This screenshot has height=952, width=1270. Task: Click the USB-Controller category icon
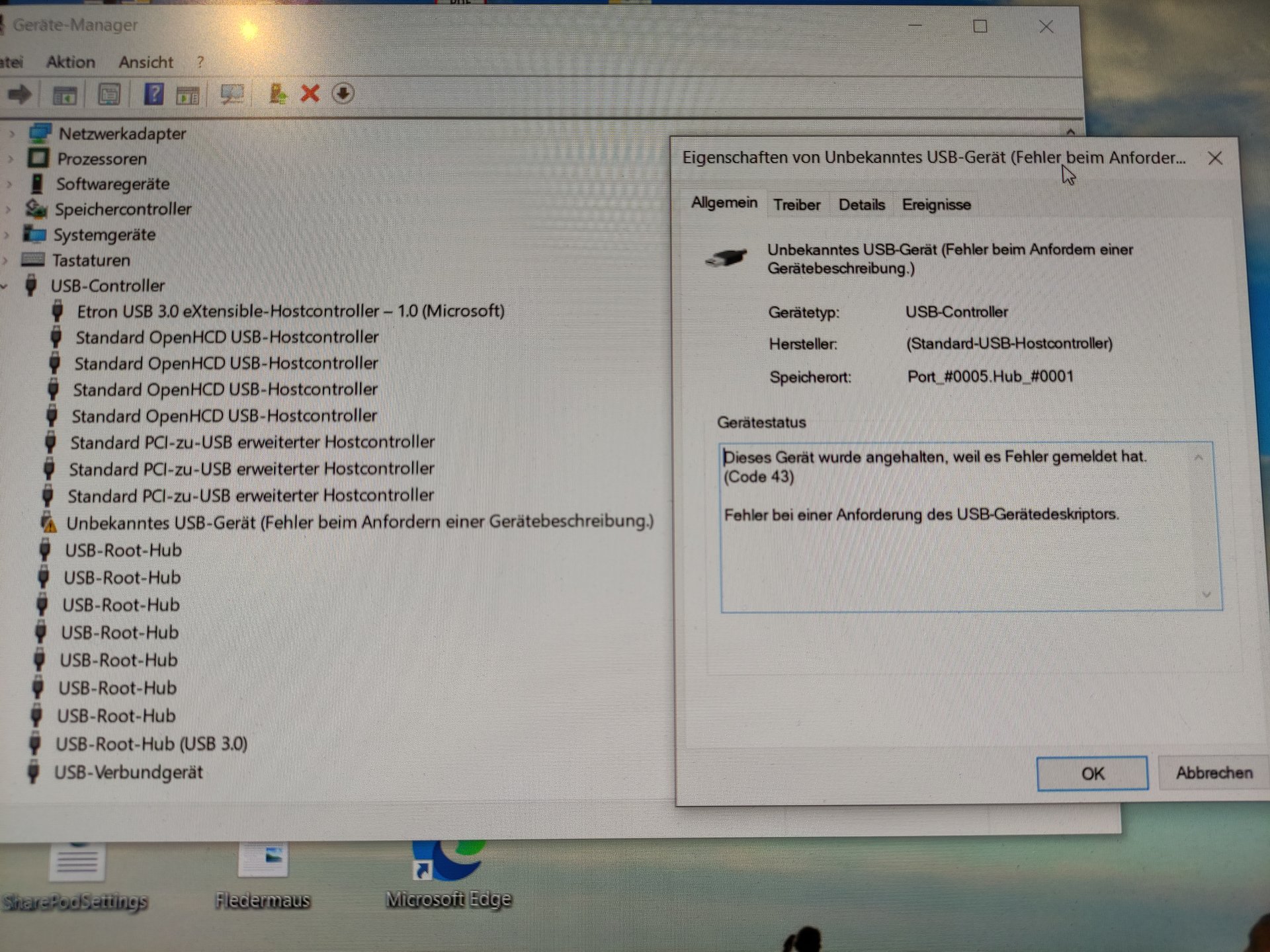click(x=30, y=286)
